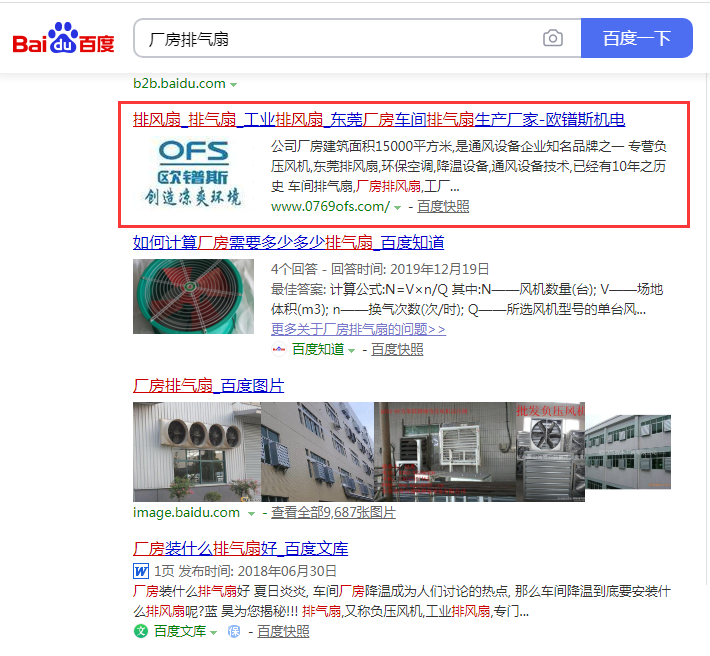
Task: Click the Baidu logo
Action: [x=63, y=38]
